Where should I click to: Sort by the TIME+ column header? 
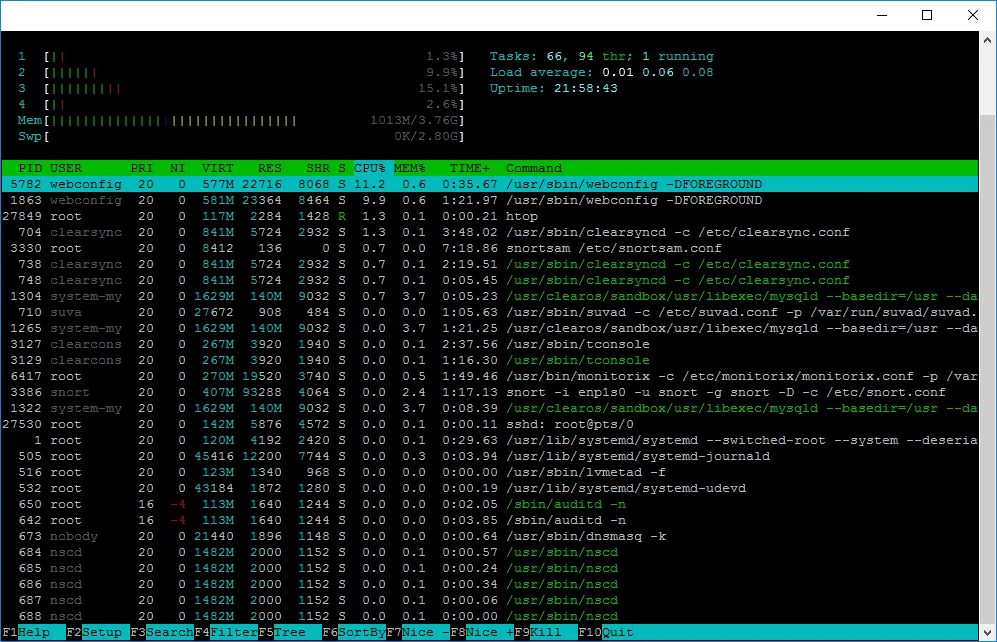(x=470, y=168)
